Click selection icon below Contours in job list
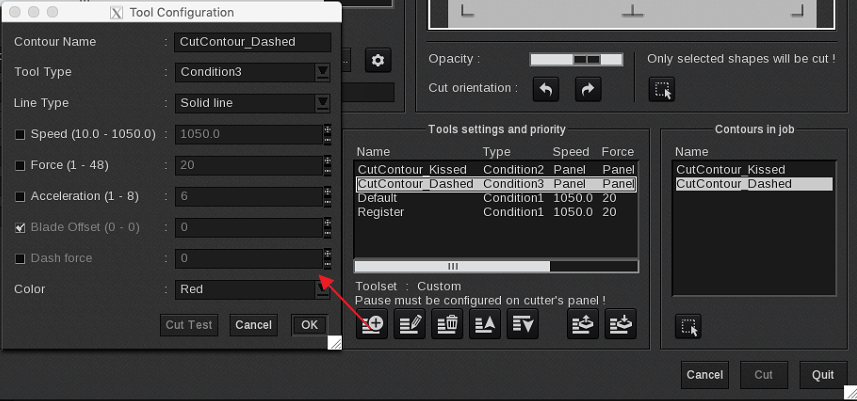The image size is (857, 401). click(x=687, y=325)
